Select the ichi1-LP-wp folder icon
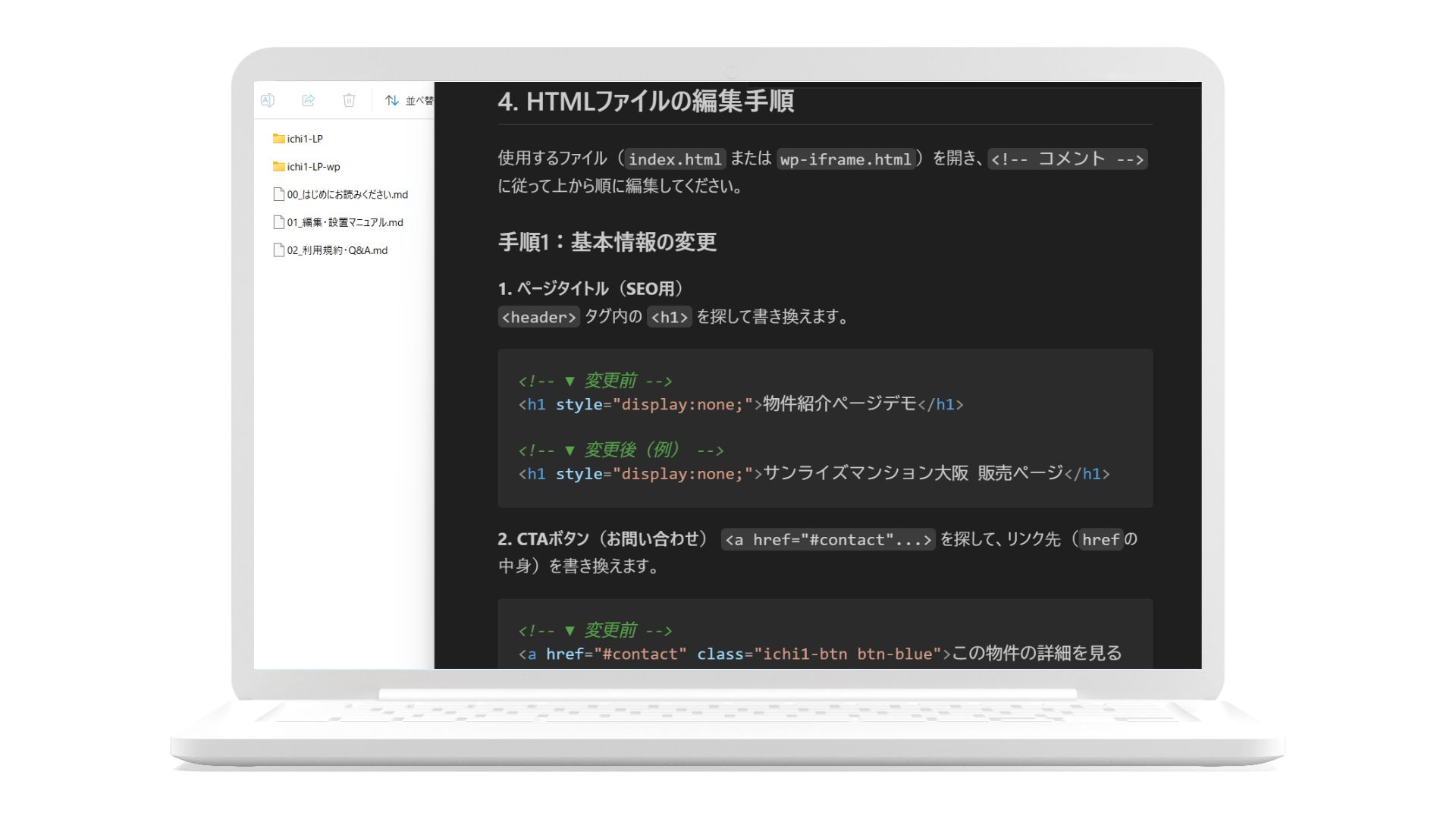Image resolution: width=1456 pixels, height=819 pixels. pyautogui.click(x=278, y=167)
